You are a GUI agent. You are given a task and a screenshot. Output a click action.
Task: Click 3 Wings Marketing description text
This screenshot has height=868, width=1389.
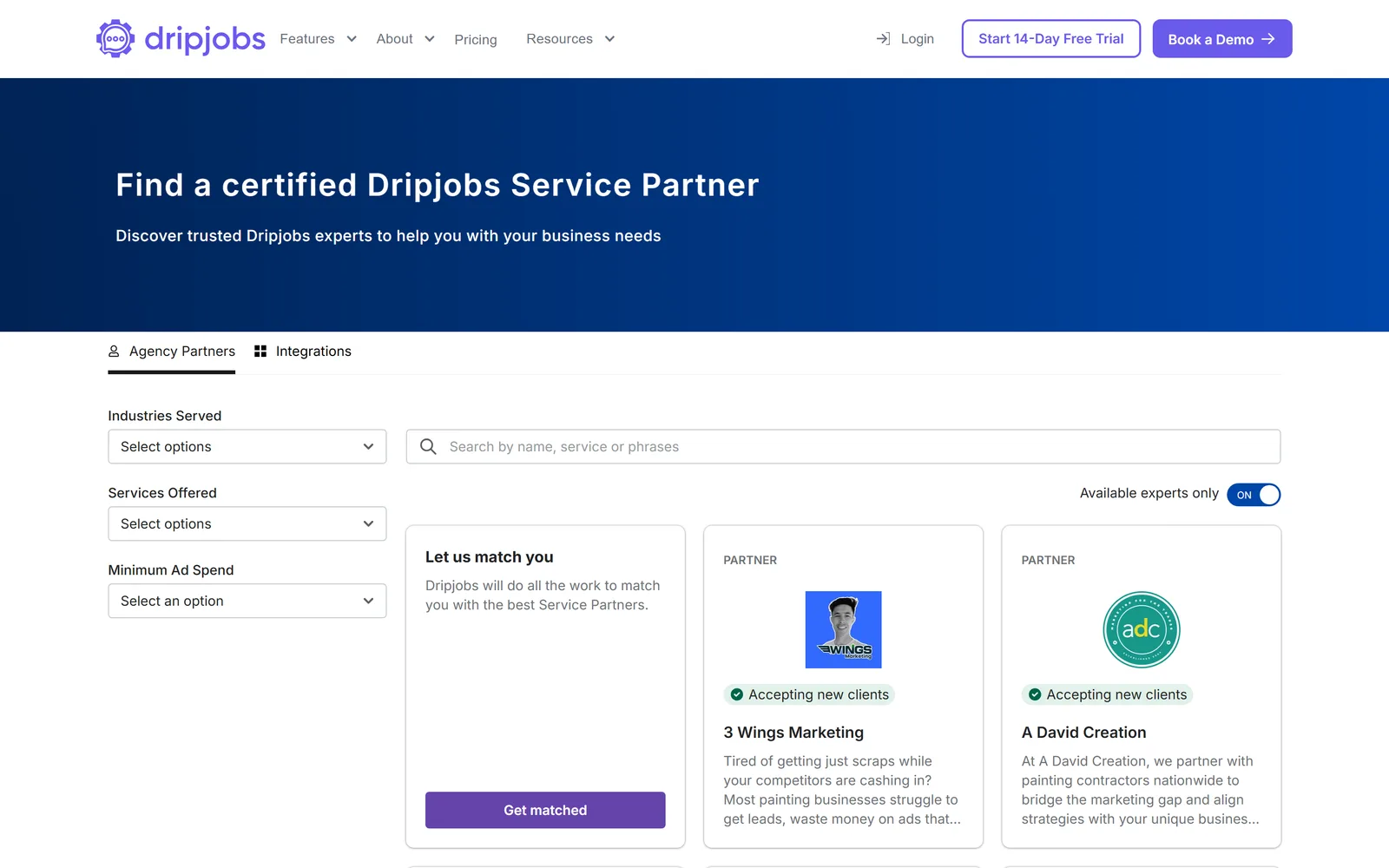(x=842, y=790)
